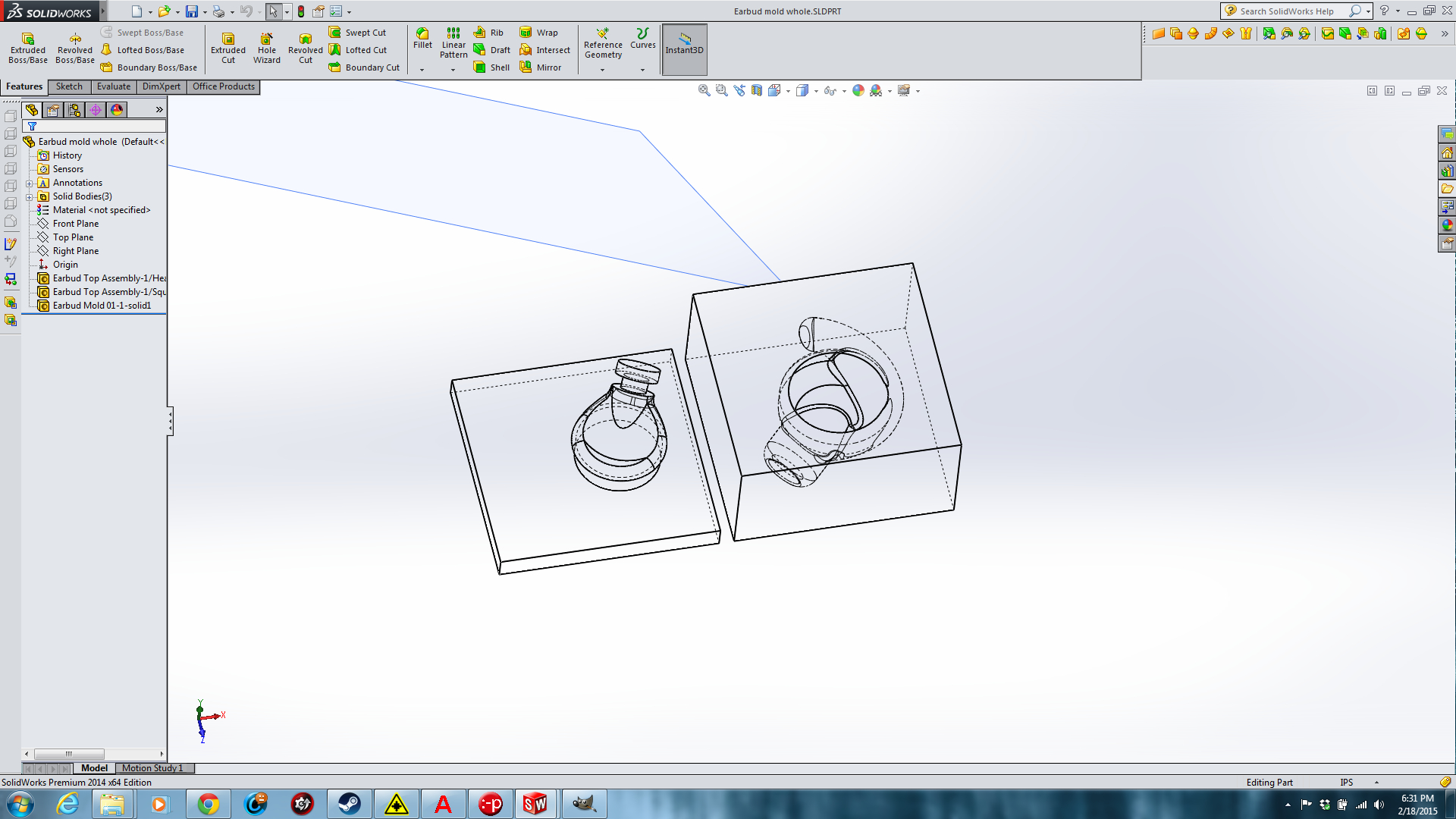Click the Search SolidWorks Help field
Screen dimensions: 1456x819
tap(1286, 11)
